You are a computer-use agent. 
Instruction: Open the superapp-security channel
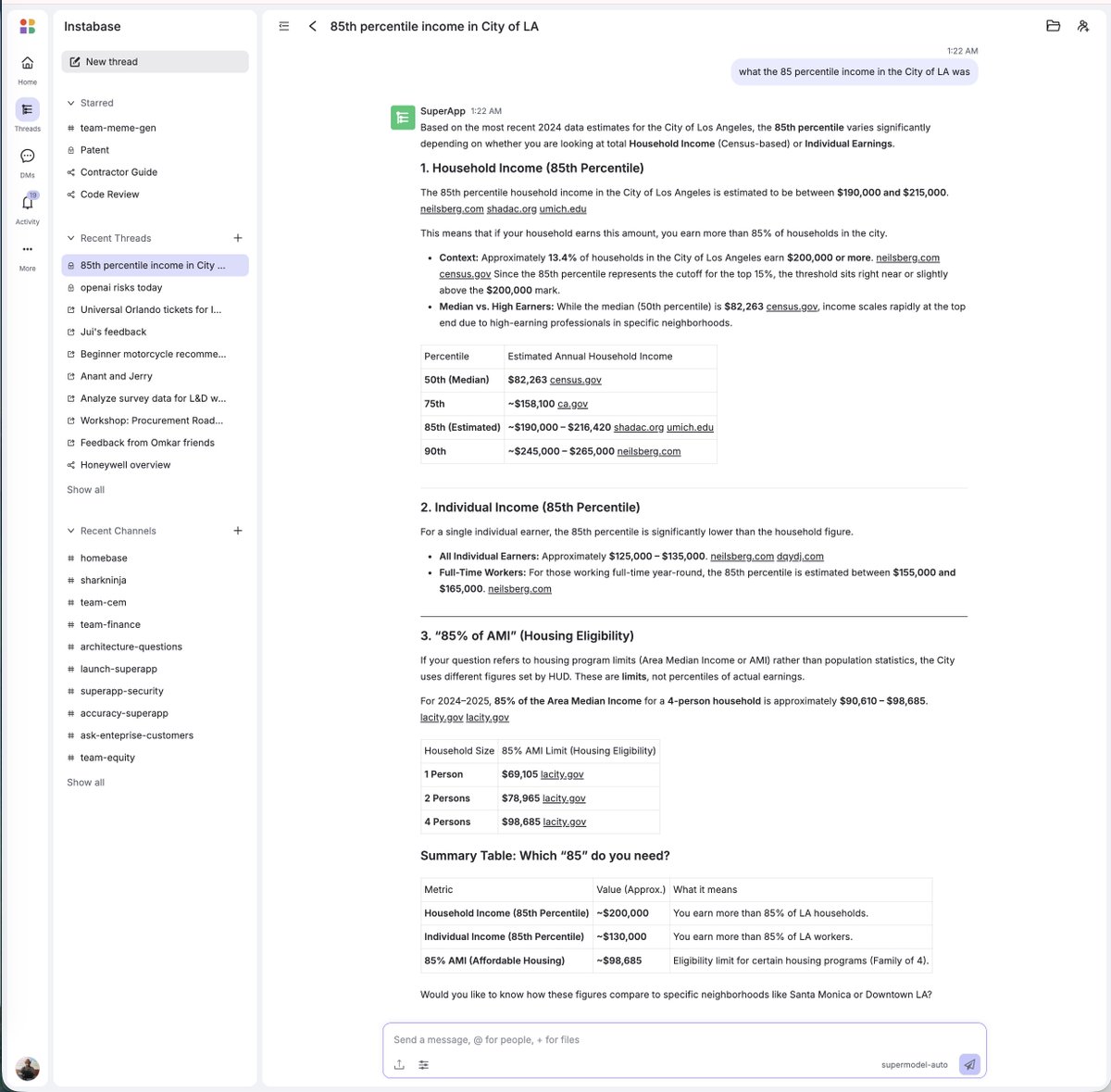click(156, 692)
